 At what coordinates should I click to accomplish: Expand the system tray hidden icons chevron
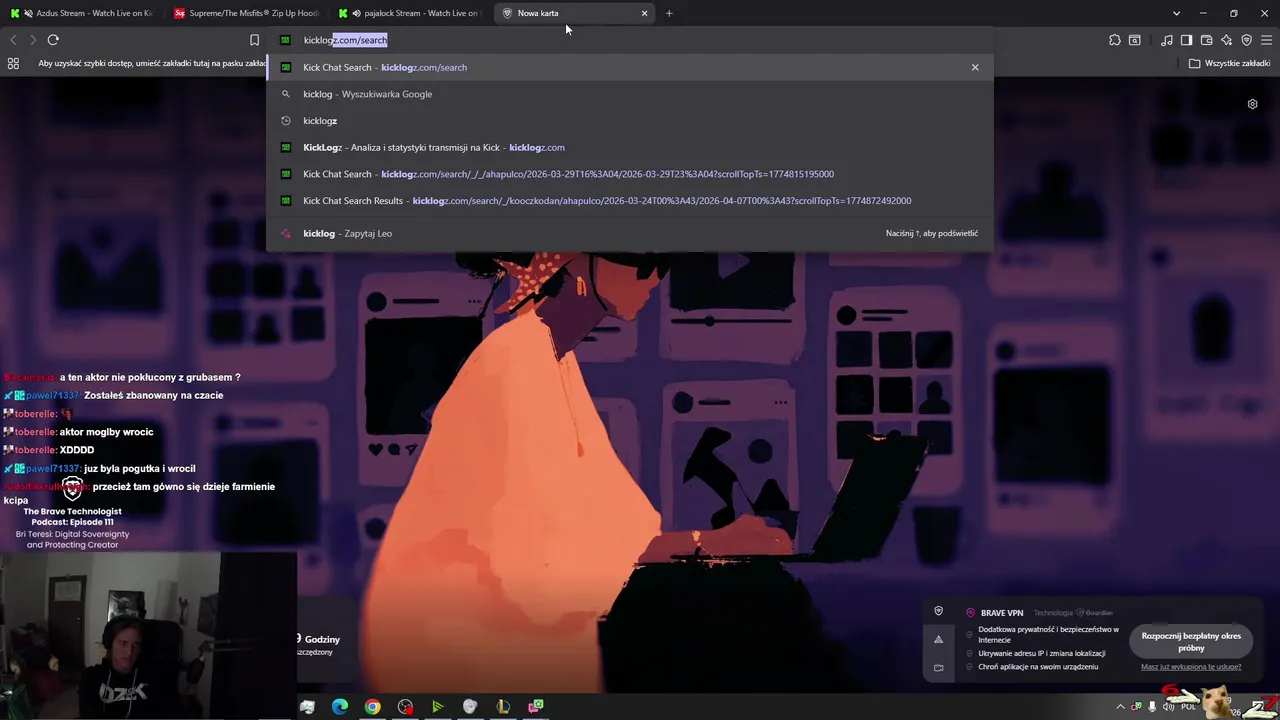(1120, 707)
